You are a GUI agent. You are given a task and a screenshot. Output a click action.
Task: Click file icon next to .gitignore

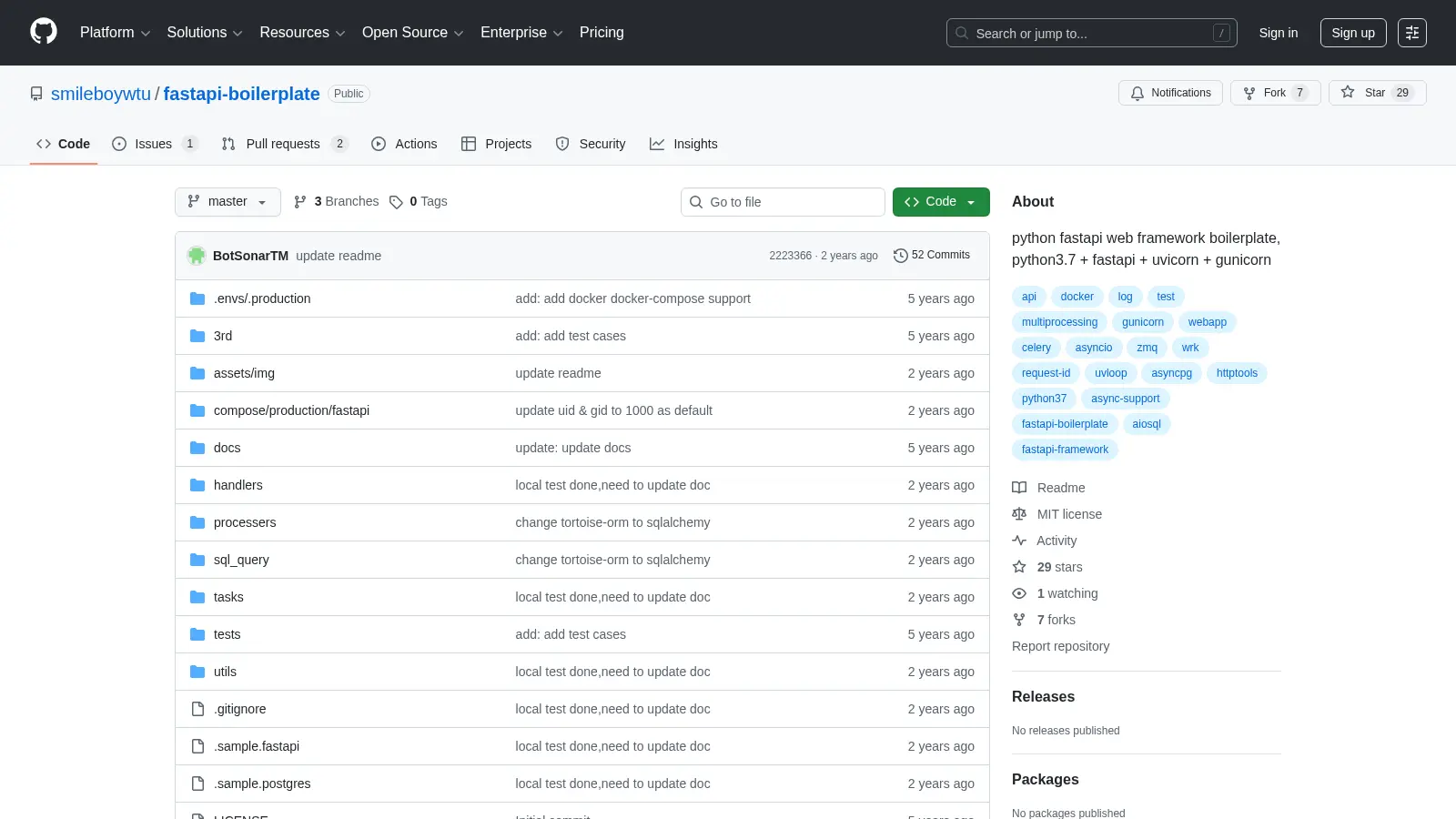coord(197,709)
